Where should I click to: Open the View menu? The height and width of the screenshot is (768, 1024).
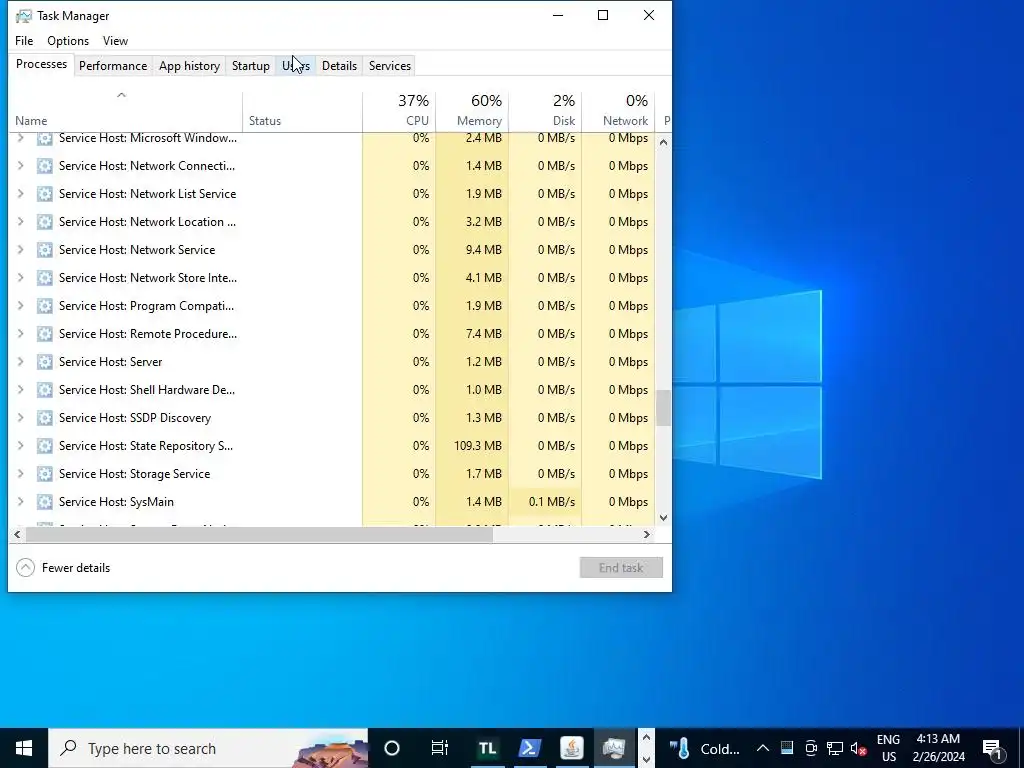116,40
